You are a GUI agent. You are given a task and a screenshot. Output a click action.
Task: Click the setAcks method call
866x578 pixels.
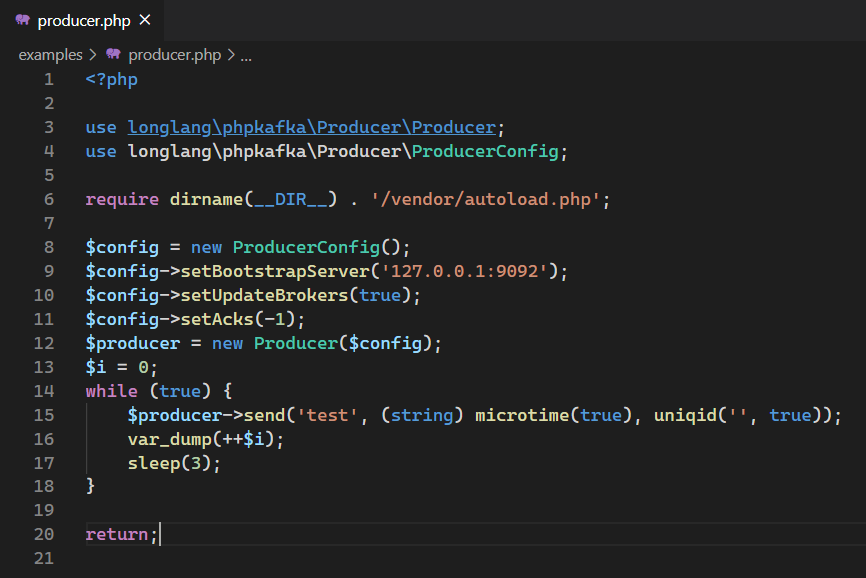pos(217,319)
